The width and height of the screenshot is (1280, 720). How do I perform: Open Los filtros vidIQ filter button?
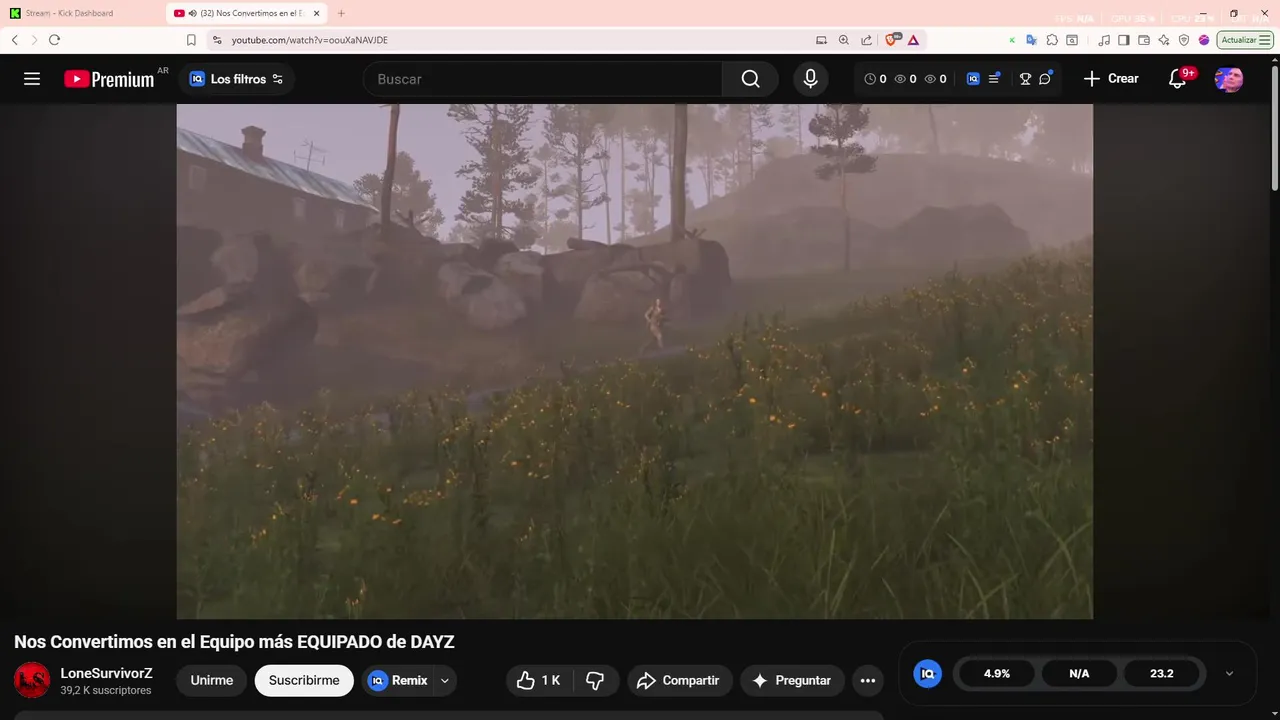pyautogui.click(x=237, y=79)
